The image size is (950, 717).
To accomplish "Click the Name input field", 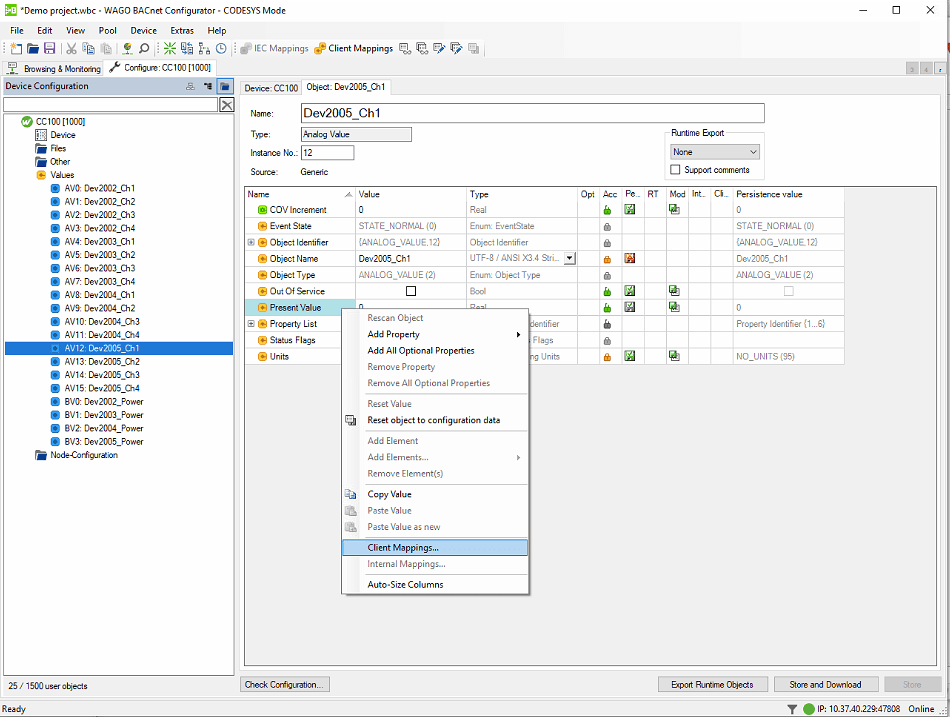I will coord(533,113).
